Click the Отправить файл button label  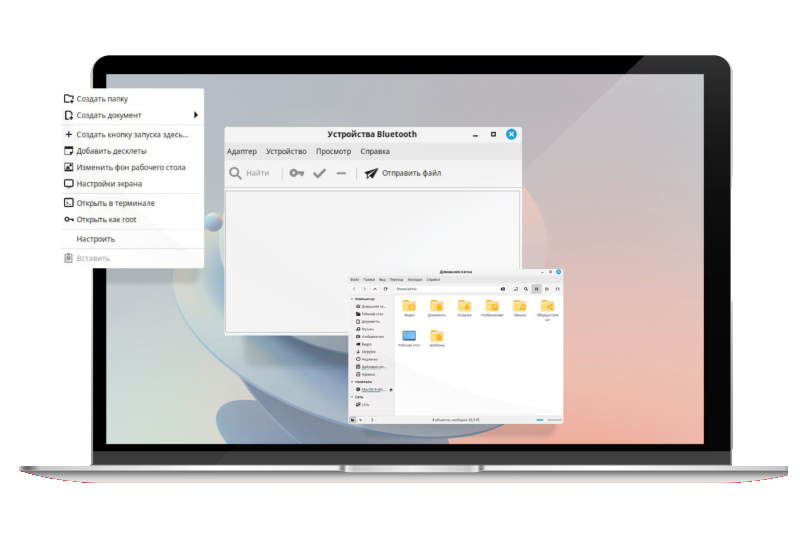click(x=411, y=173)
